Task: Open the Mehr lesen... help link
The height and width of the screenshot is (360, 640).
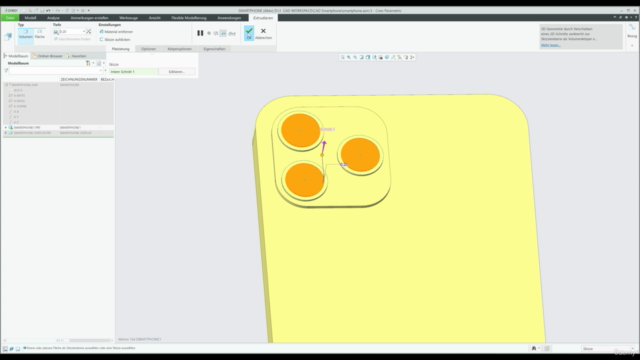Action: 551,45
